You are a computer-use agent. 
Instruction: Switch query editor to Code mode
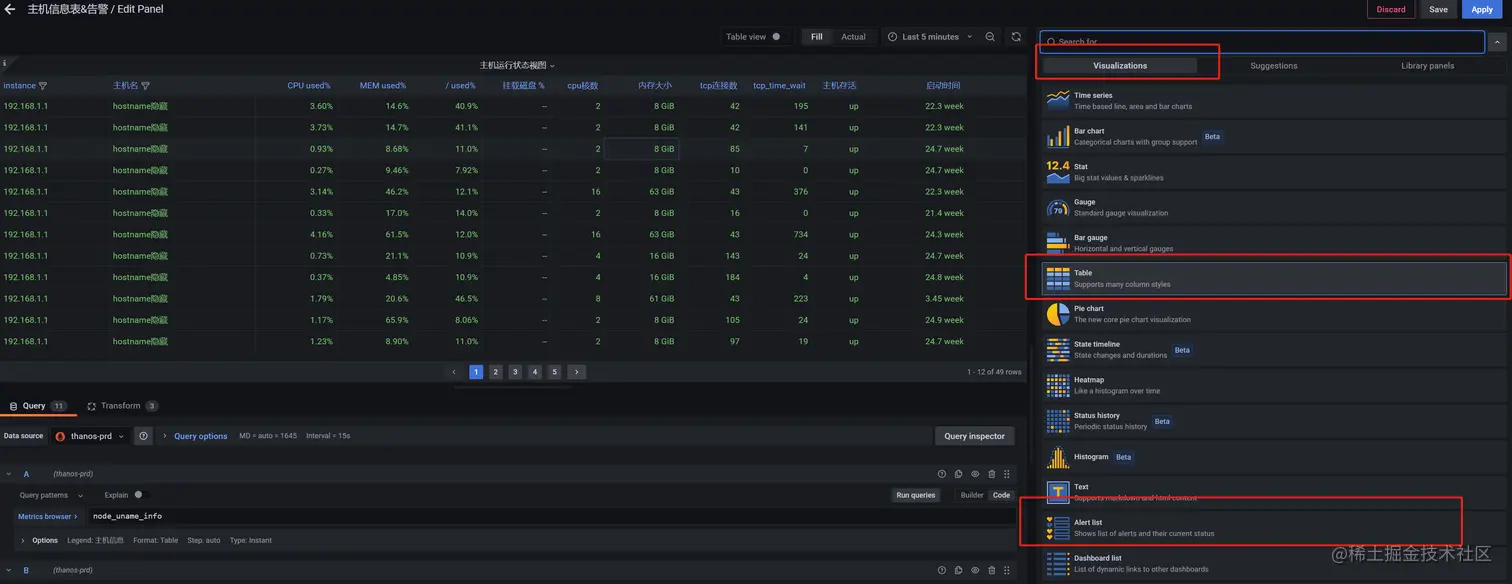(x=1001, y=495)
